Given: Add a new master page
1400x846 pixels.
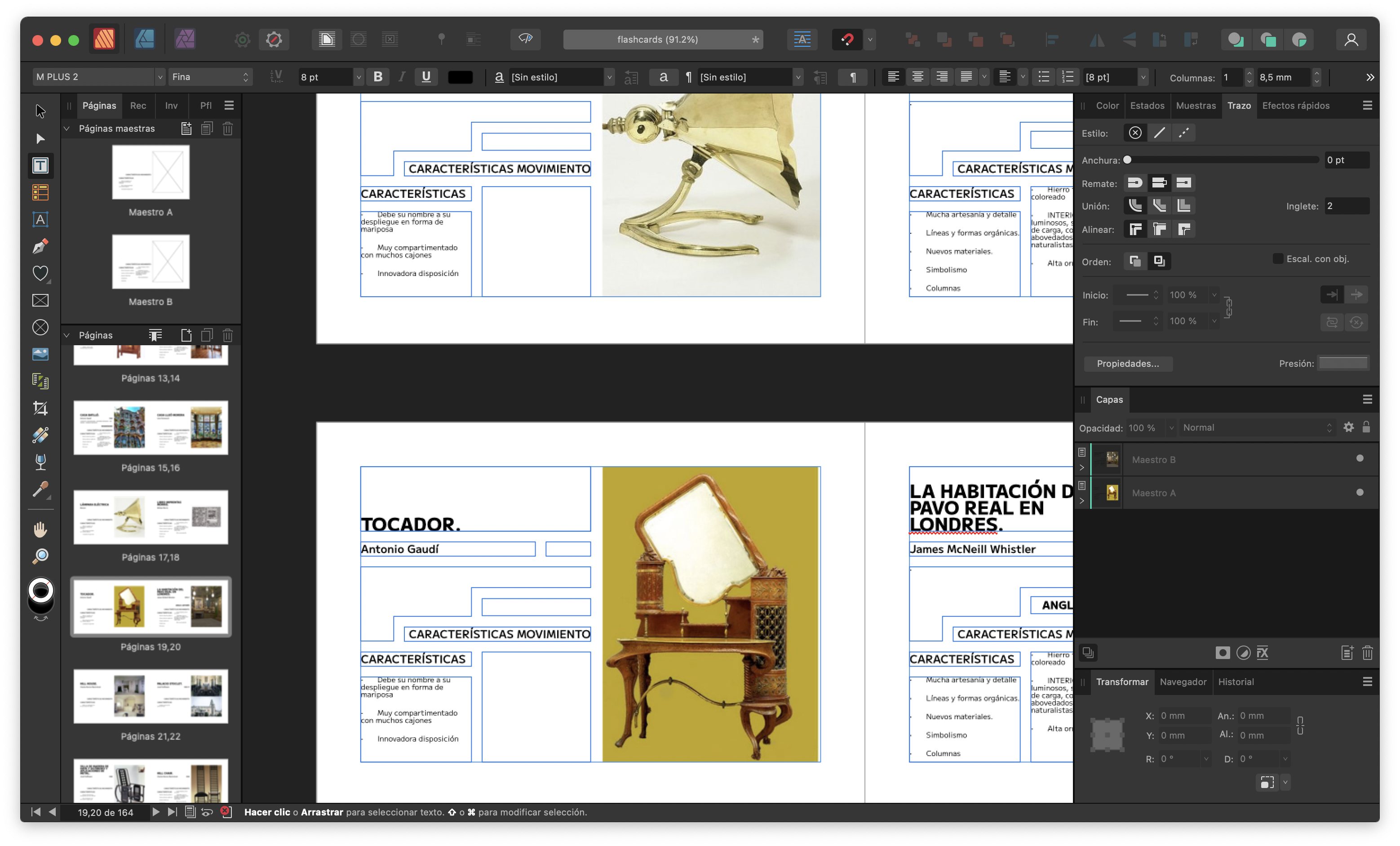Looking at the screenshot, I should (x=186, y=129).
